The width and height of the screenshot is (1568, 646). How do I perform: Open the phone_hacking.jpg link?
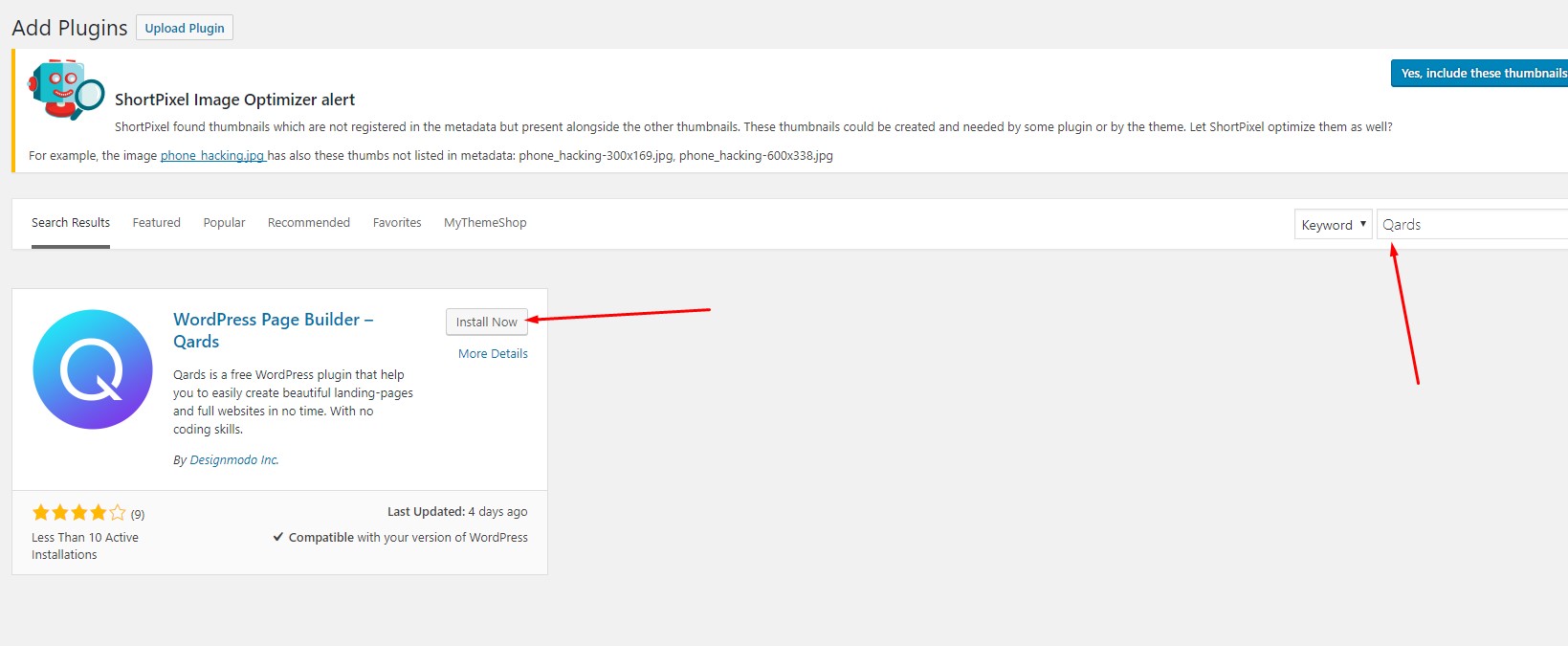pos(212,155)
